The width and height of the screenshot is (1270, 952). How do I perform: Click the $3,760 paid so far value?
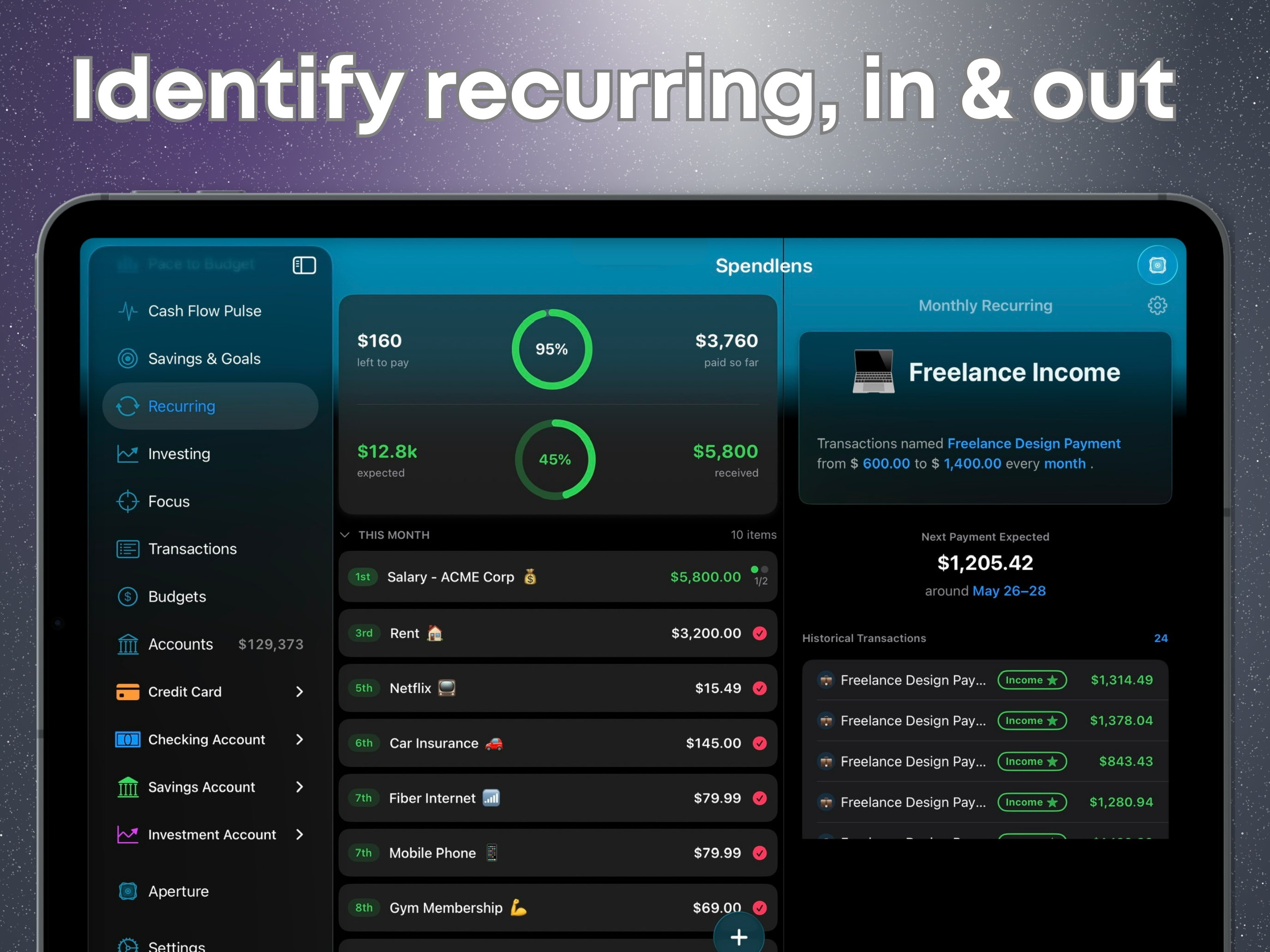726,341
